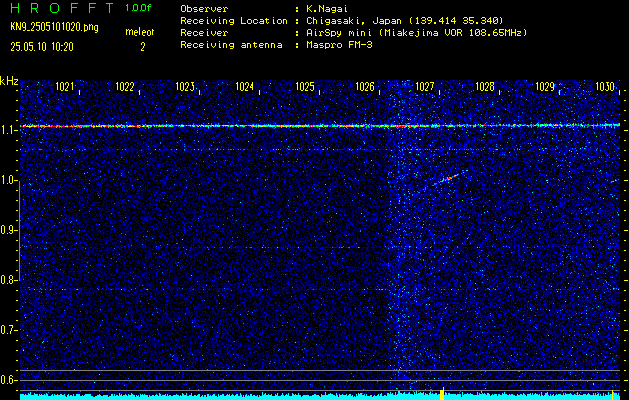This screenshot has width=629, height=400.
Task: Click the observer name K.Nagai
Action: pyautogui.click(x=327, y=8)
